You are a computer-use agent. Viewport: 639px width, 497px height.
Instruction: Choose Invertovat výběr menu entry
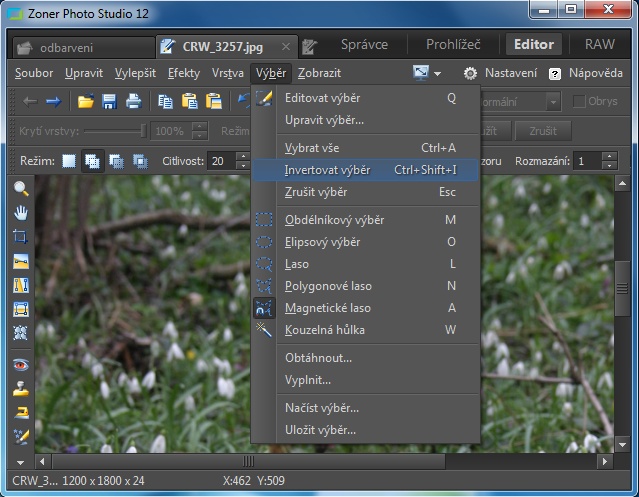coord(365,170)
